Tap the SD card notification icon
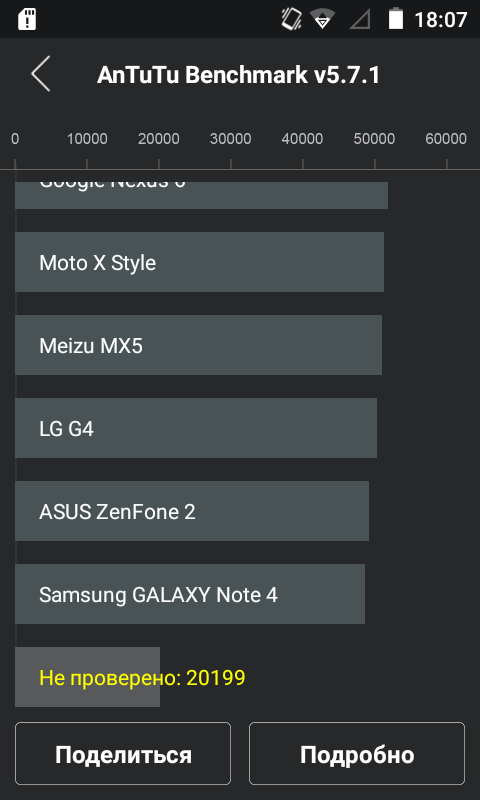The height and width of the screenshot is (800, 480). pyautogui.click(x=27, y=19)
